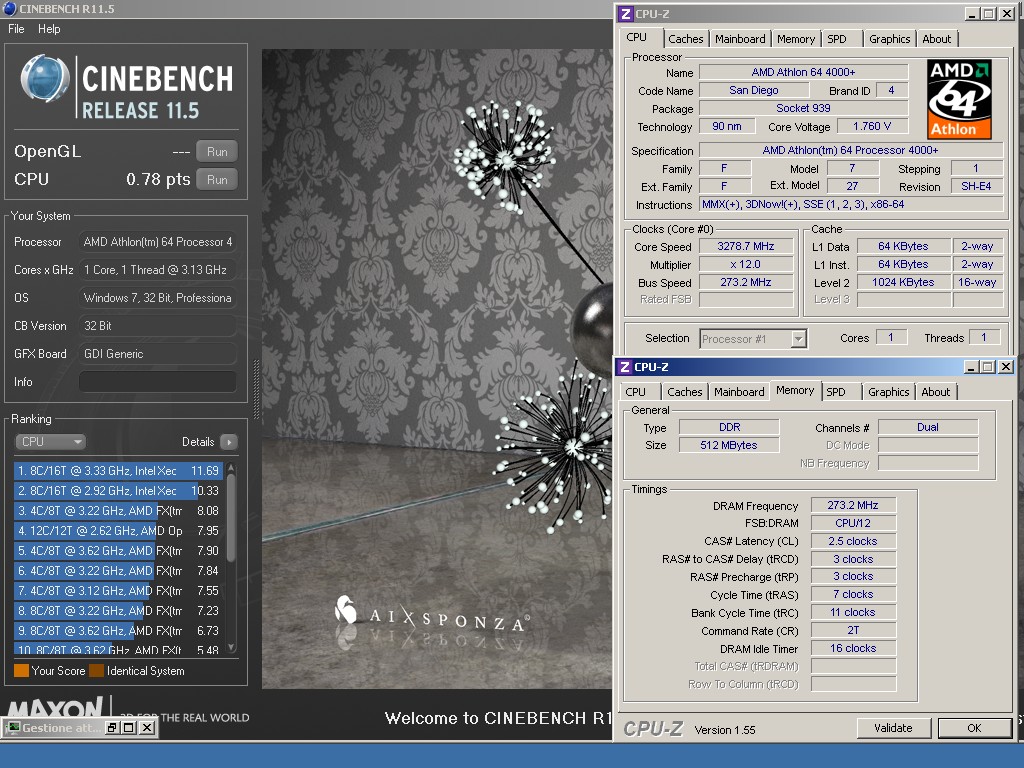Run the CPU benchmark
Viewport: 1024px width, 768px height.
click(x=217, y=180)
